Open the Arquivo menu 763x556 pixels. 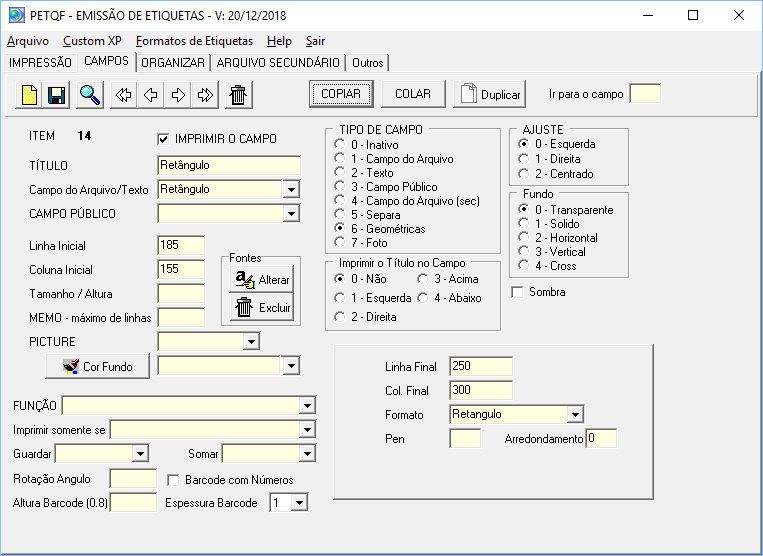pyautogui.click(x=28, y=41)
